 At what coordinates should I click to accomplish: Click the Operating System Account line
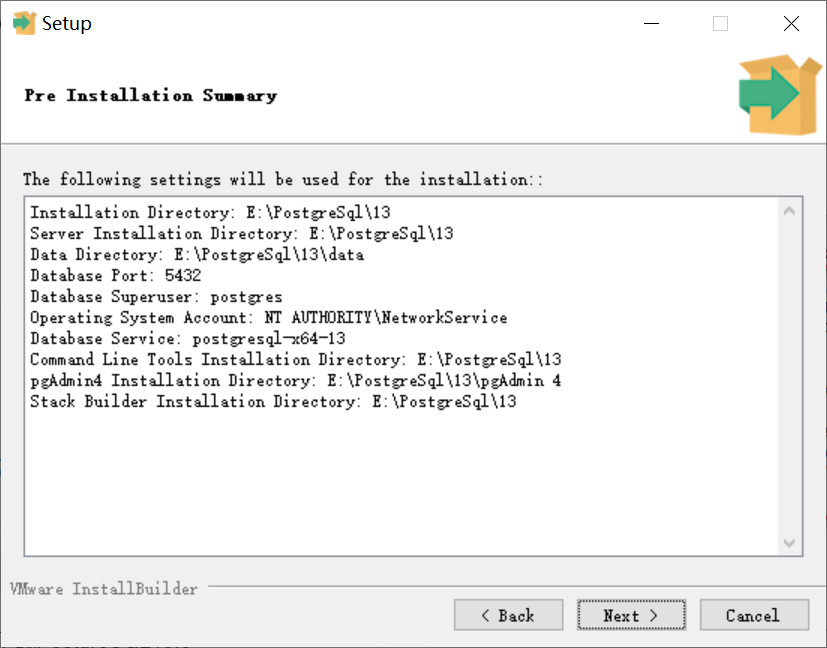pyautogui.click(x=268, y=317)
